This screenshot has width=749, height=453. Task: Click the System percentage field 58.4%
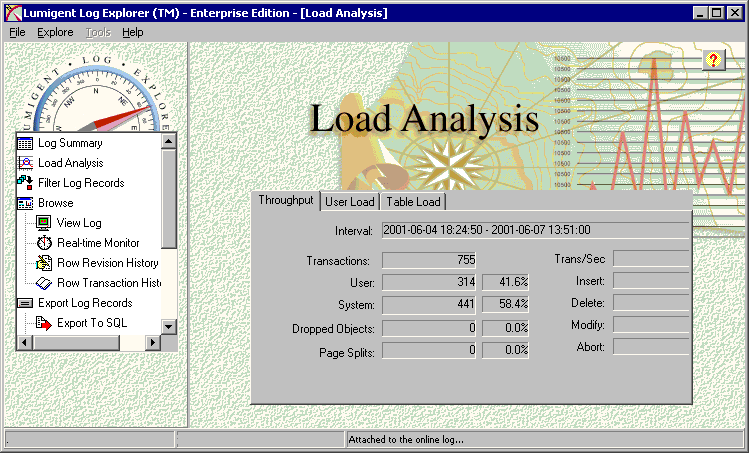pyautogui.click(x=505, y=304)
